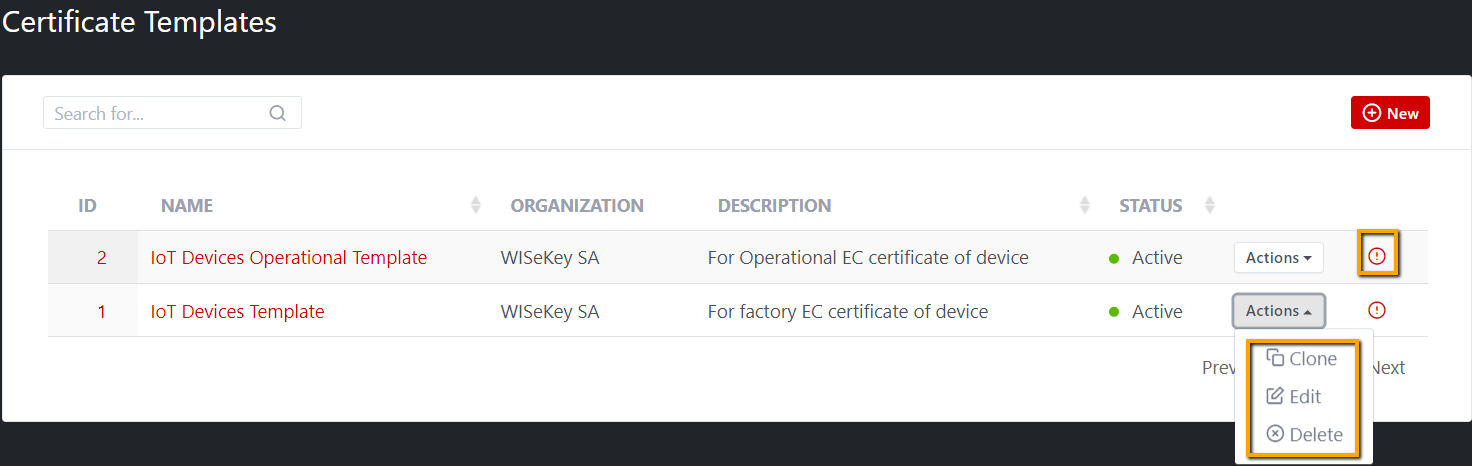Collapse the Actions dropdown for IoT Devices Template

point(1278,311)
